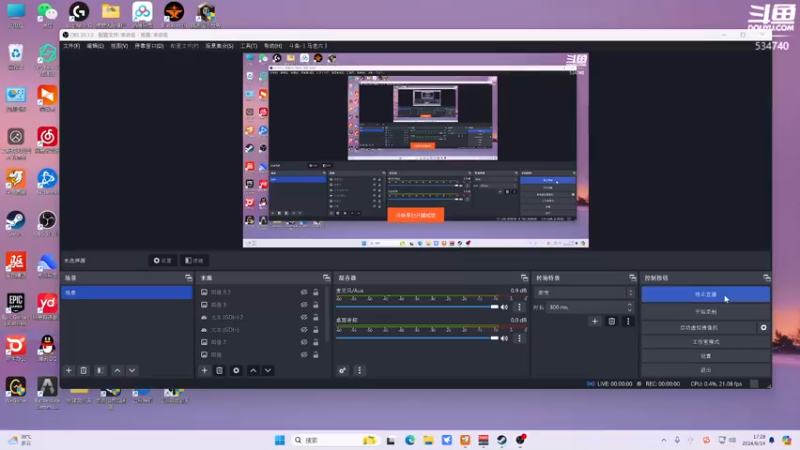
Task: Add a new scene with the plus icon
Action: coord(69,370)
